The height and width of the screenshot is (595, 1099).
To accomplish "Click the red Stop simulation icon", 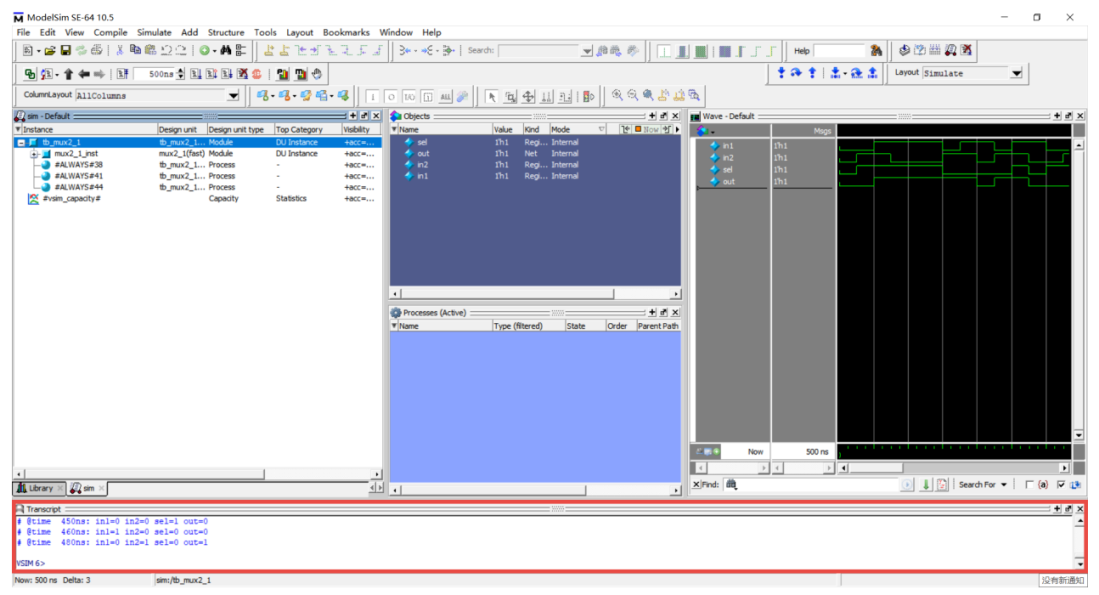I will (x=257, y=74).
